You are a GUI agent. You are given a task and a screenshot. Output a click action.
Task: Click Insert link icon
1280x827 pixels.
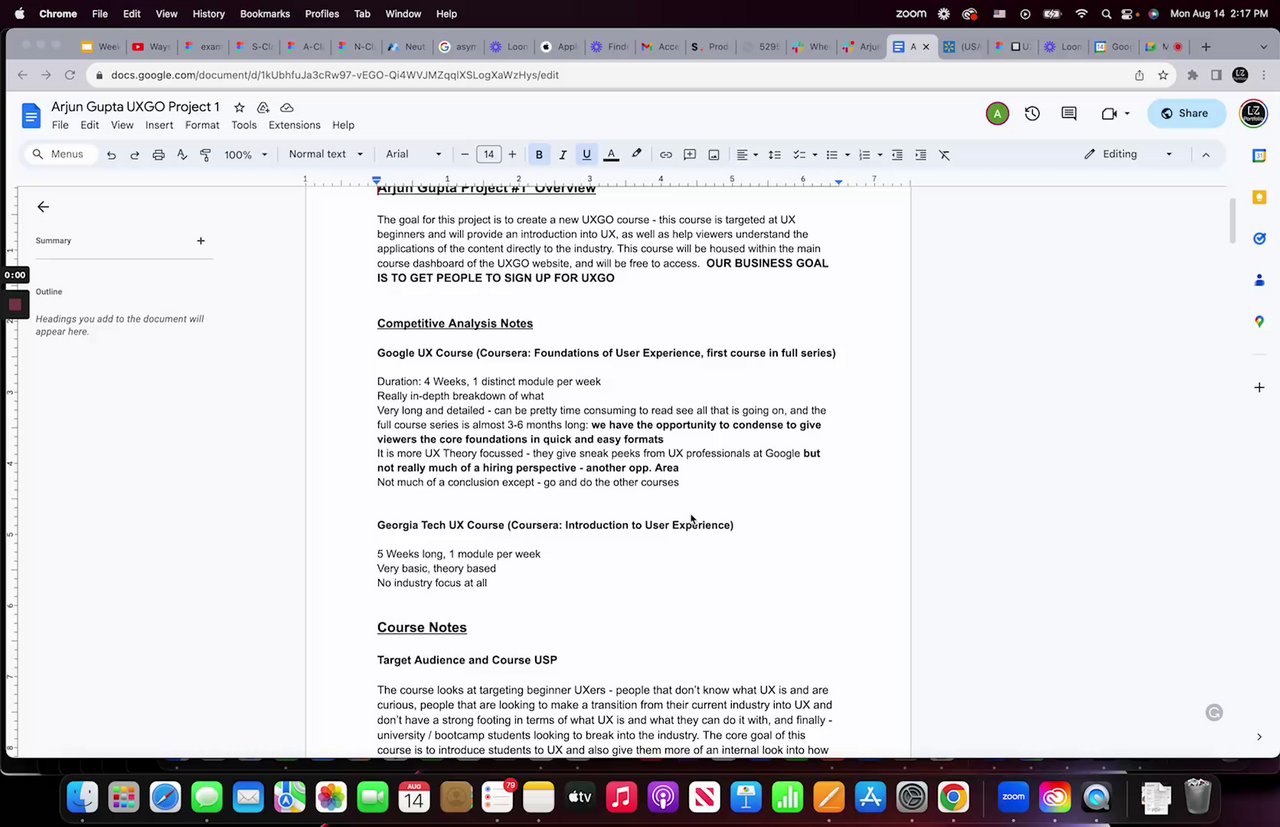666,155
